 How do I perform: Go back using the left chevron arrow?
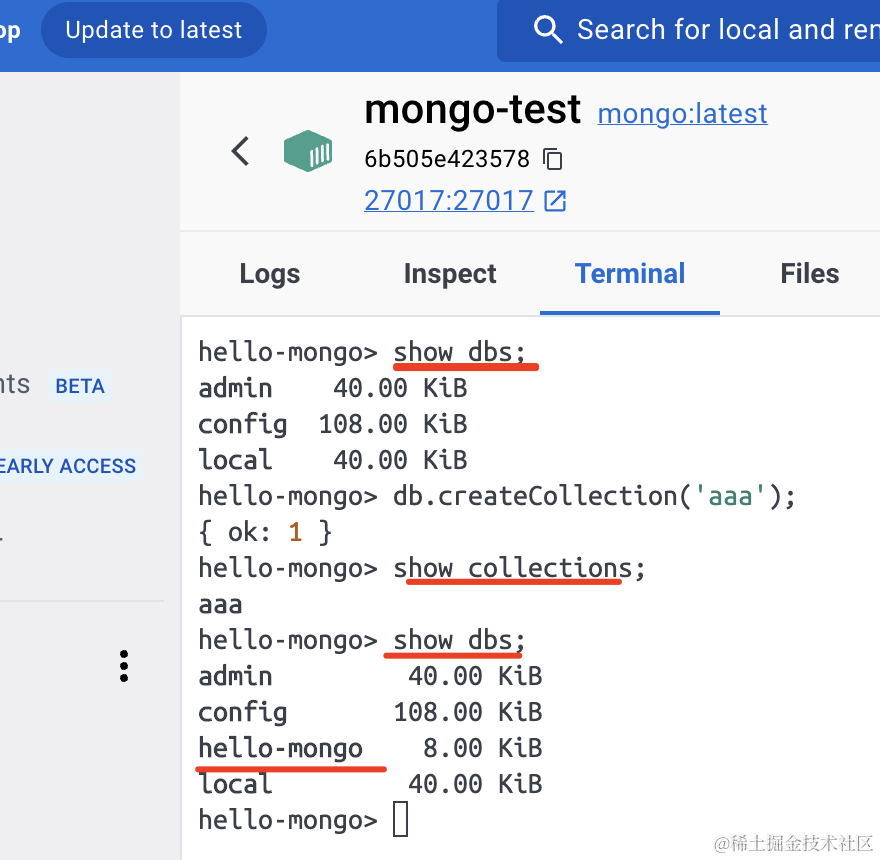click(x=240, y=151)
